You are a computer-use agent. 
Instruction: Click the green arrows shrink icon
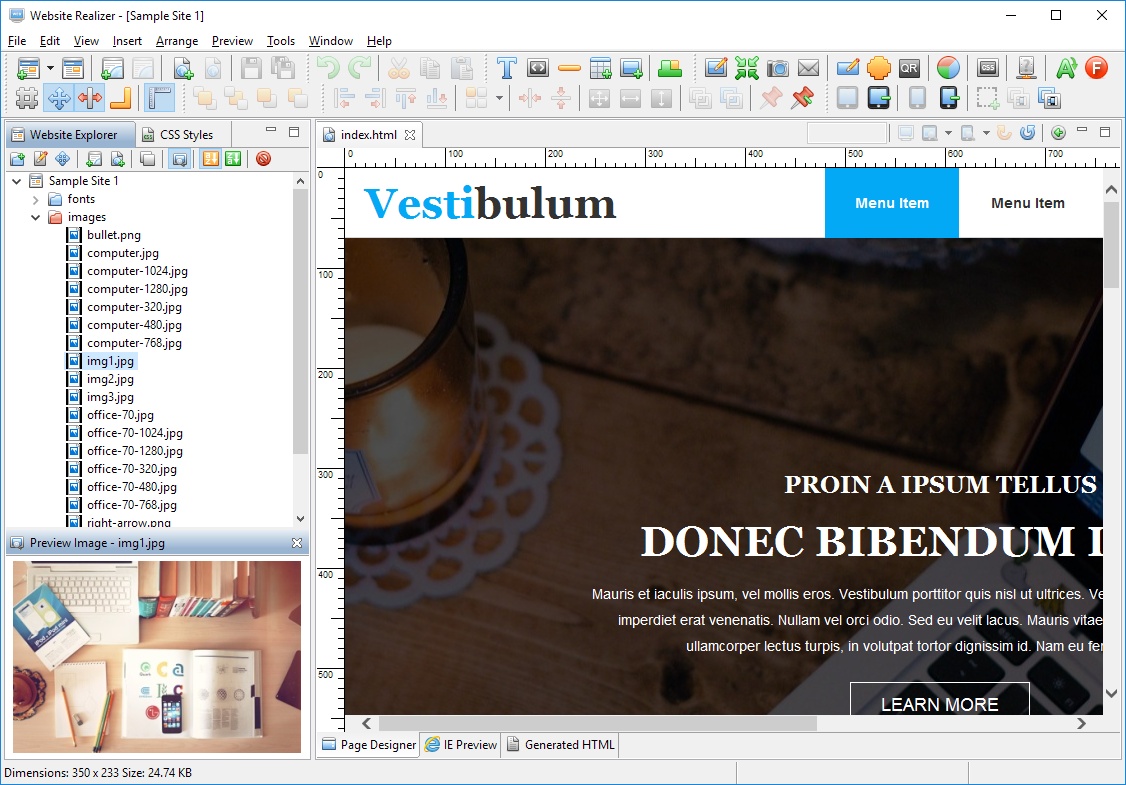coord(747,68)
